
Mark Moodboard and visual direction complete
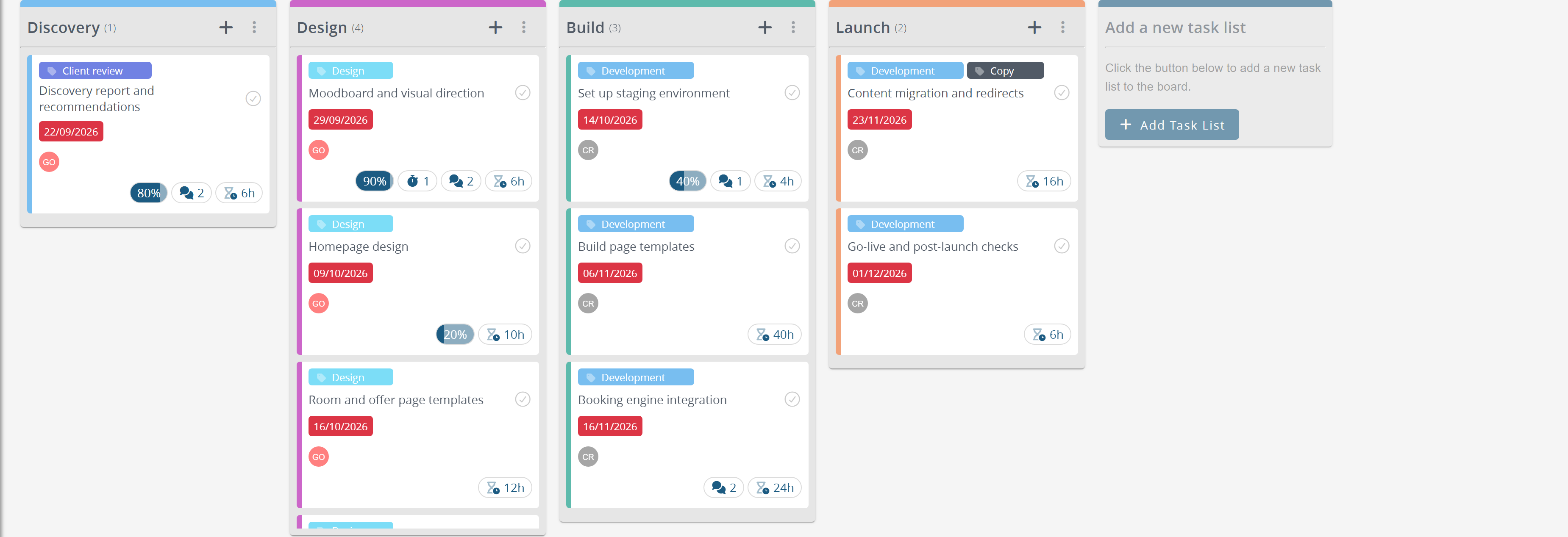click(x=523, y=92)
